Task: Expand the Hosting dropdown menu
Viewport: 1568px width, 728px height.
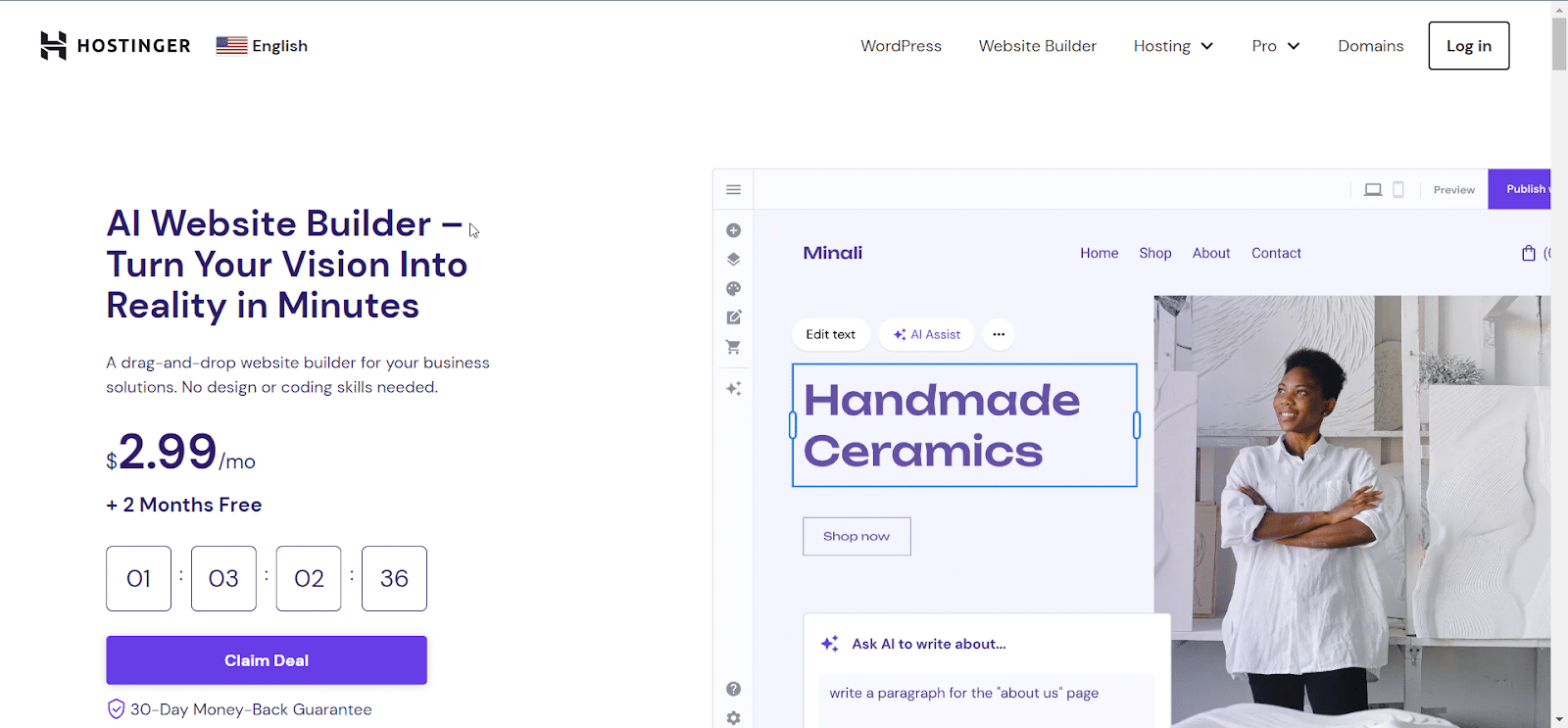Action: tap(1173, 46)
